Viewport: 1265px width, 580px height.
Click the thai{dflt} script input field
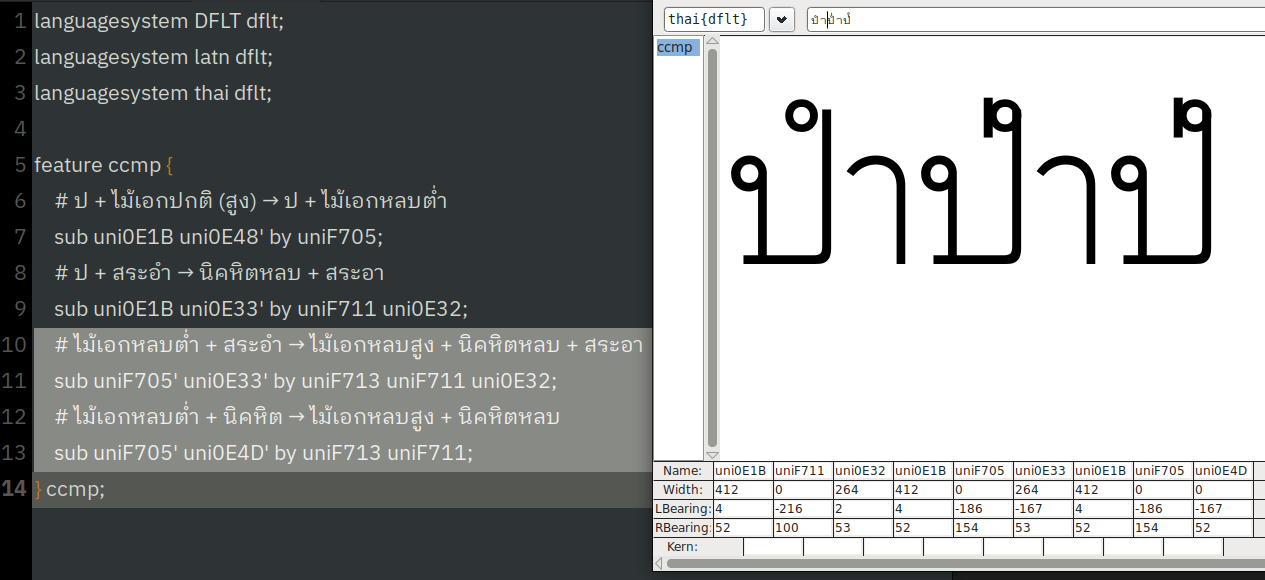[714, 20]
